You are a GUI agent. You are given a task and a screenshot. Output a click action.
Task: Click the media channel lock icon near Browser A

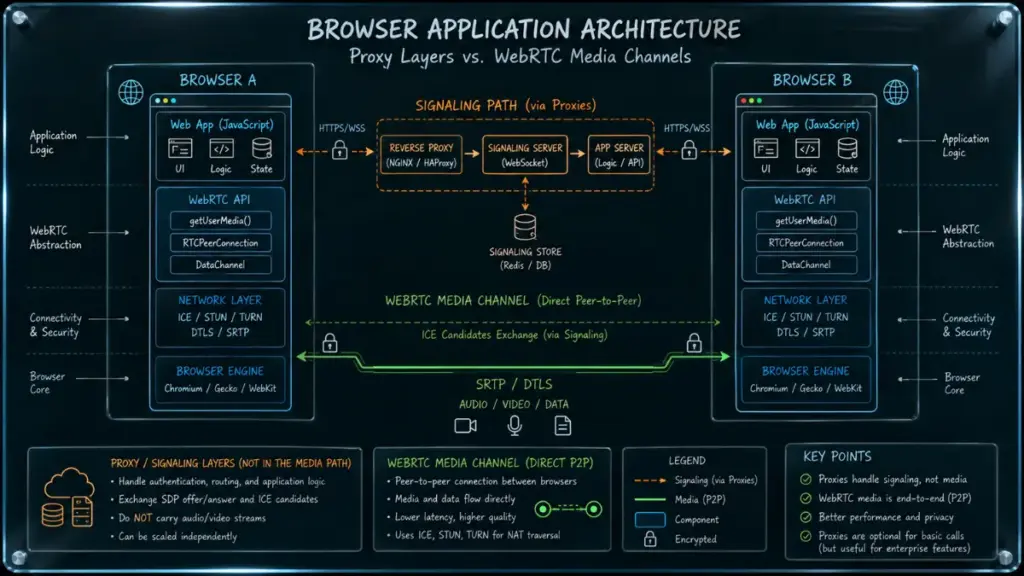(x=330, y=342)
